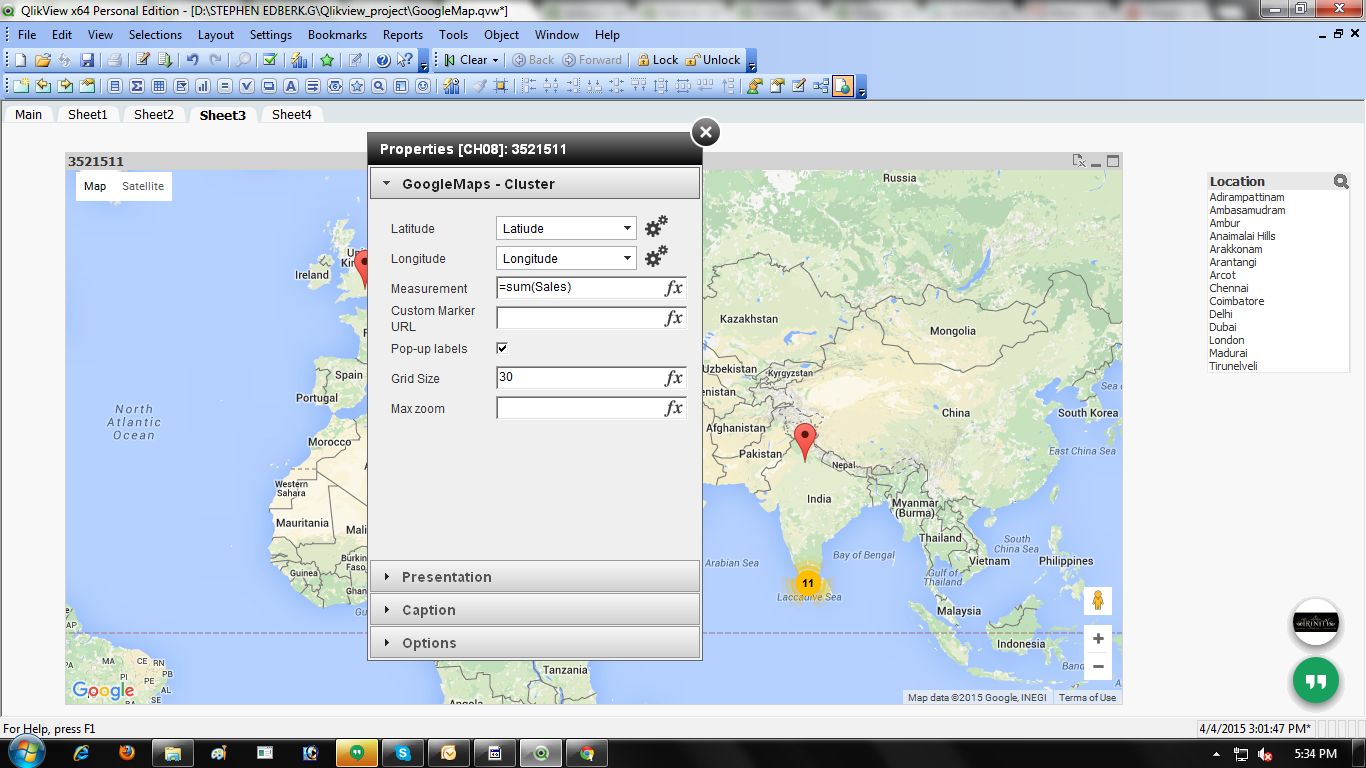Click the Lock selections button

pos(657,60)
